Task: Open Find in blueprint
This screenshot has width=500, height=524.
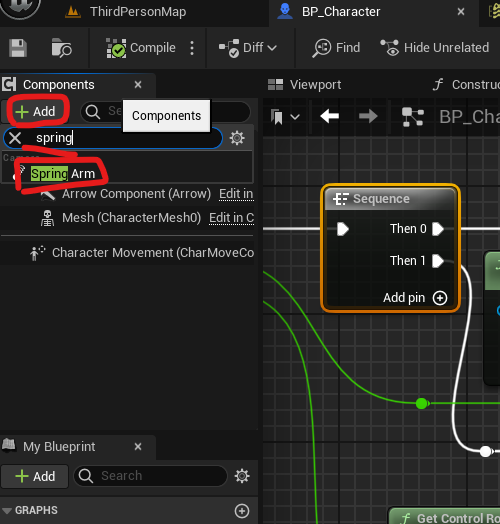Action: (x=336, y=48)
